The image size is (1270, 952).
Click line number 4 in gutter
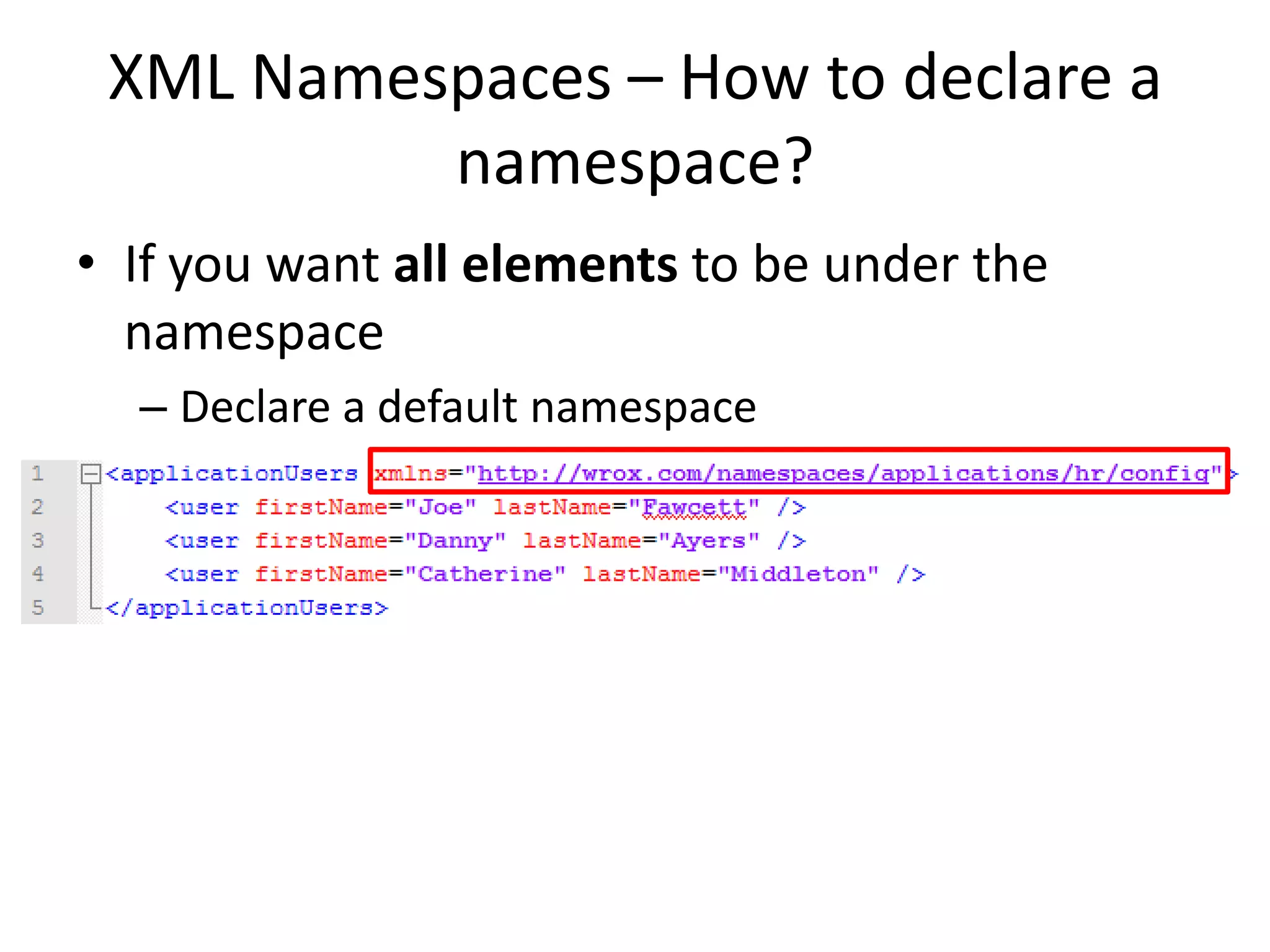(37, 574)
